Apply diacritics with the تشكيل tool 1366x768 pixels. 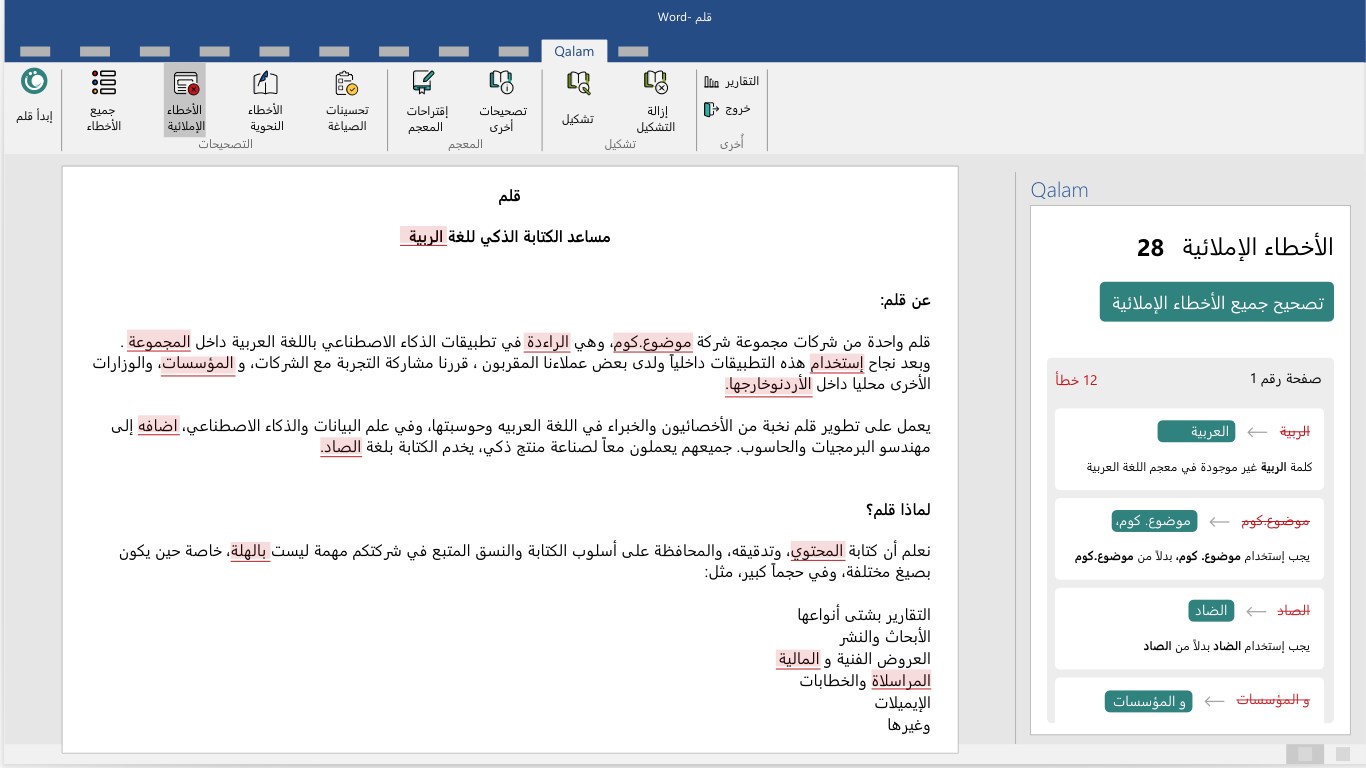pyautogui.click(x=577, y=97)
